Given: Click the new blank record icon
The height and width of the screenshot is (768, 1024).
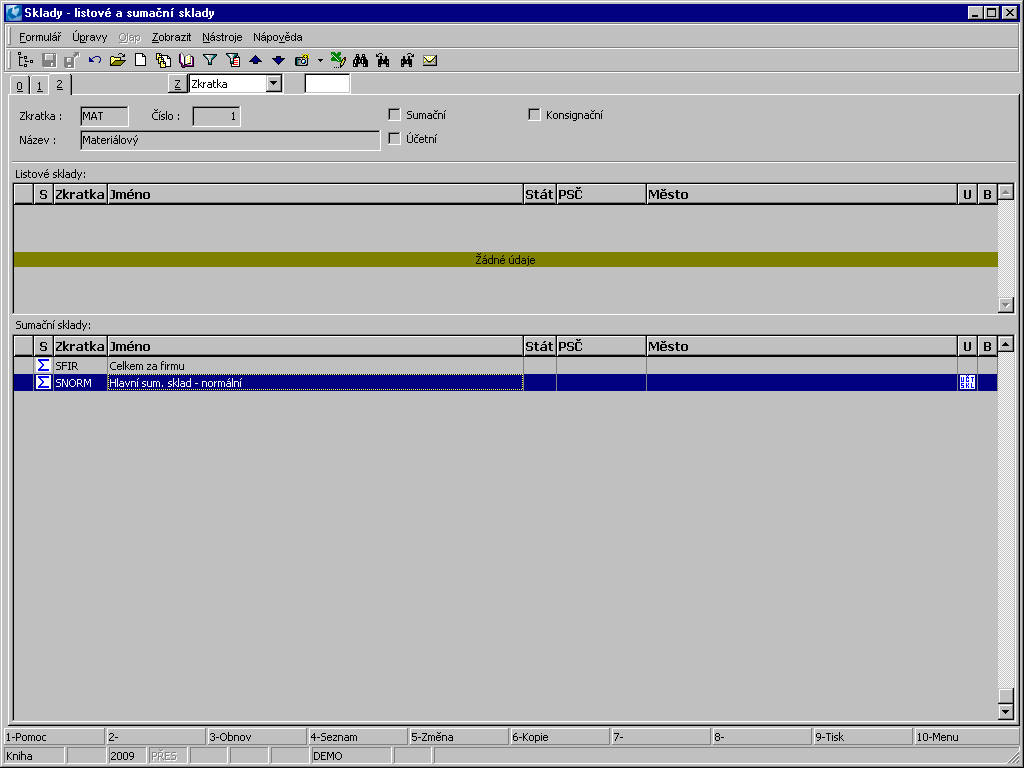Looking at the screenshot, I should click(x=141, y=60).
